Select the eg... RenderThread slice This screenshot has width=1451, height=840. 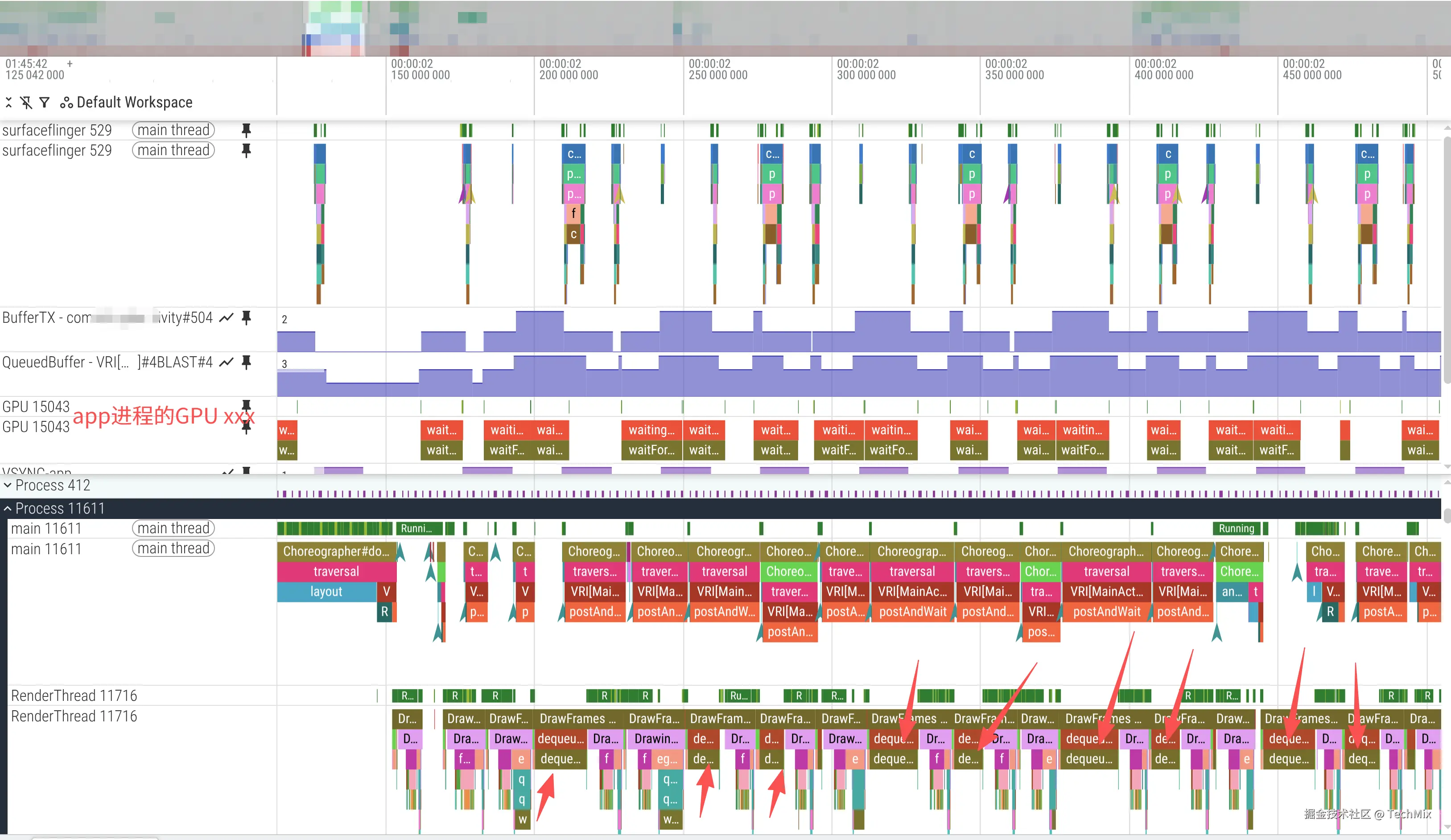(667, 759)
